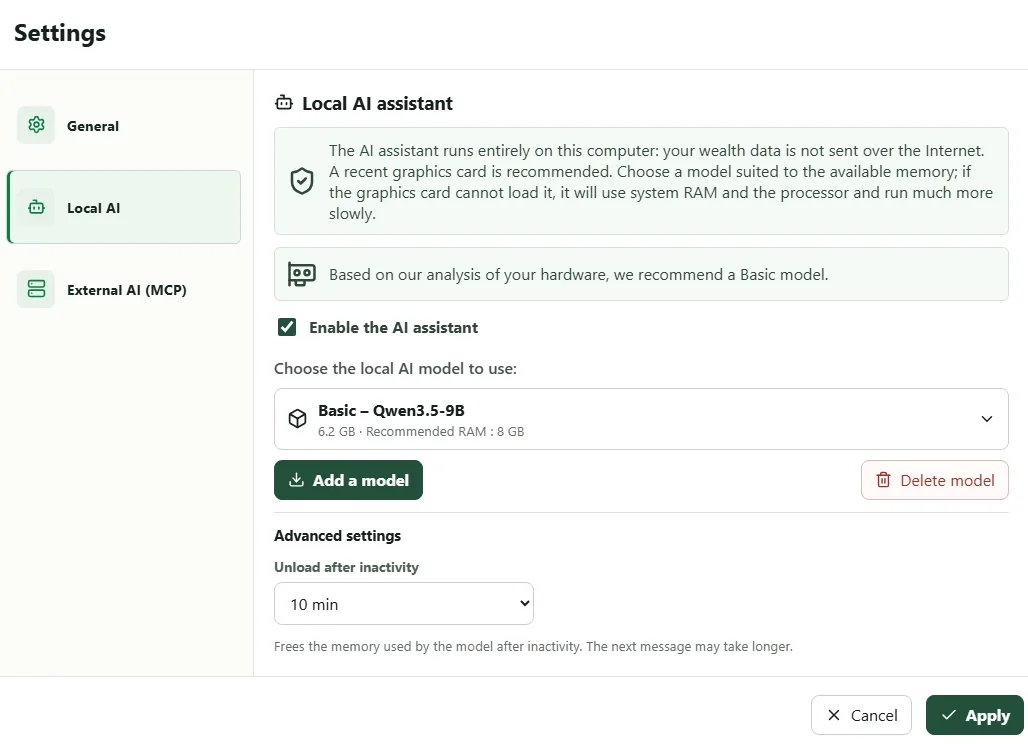Click the trash icon on Delete model
The image size is (1028, 744).
(884, 480)
